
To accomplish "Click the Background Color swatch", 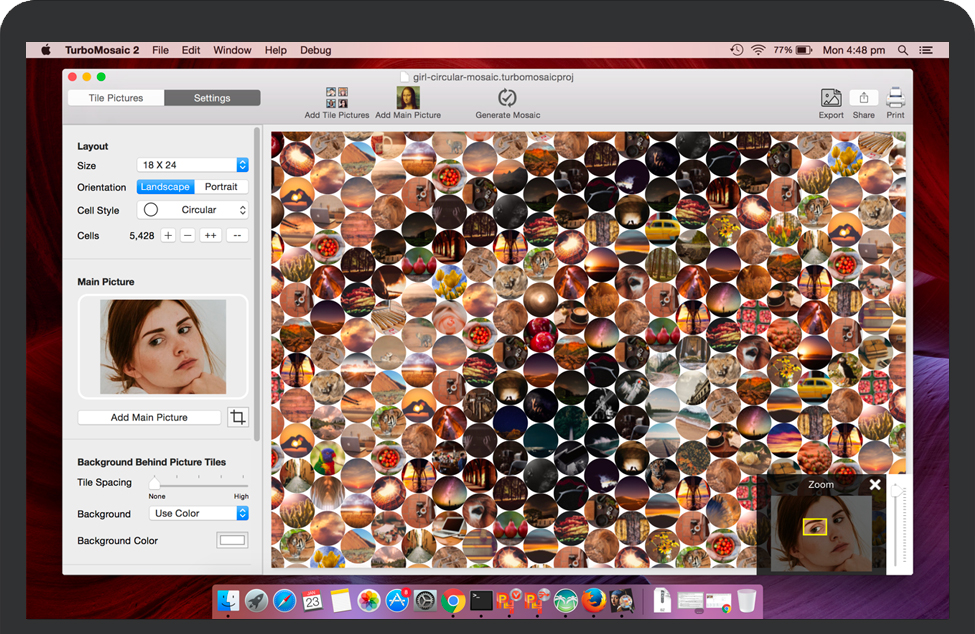I will (x=232, y=541).
